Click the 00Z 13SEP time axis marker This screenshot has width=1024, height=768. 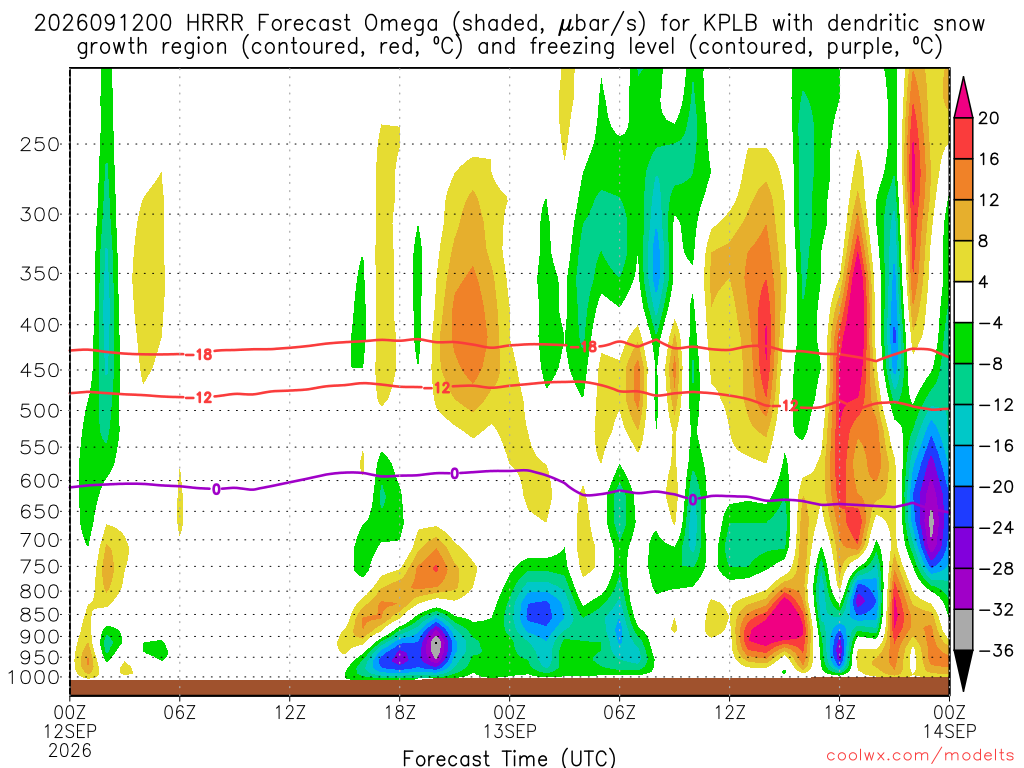[x=509, y=721]
